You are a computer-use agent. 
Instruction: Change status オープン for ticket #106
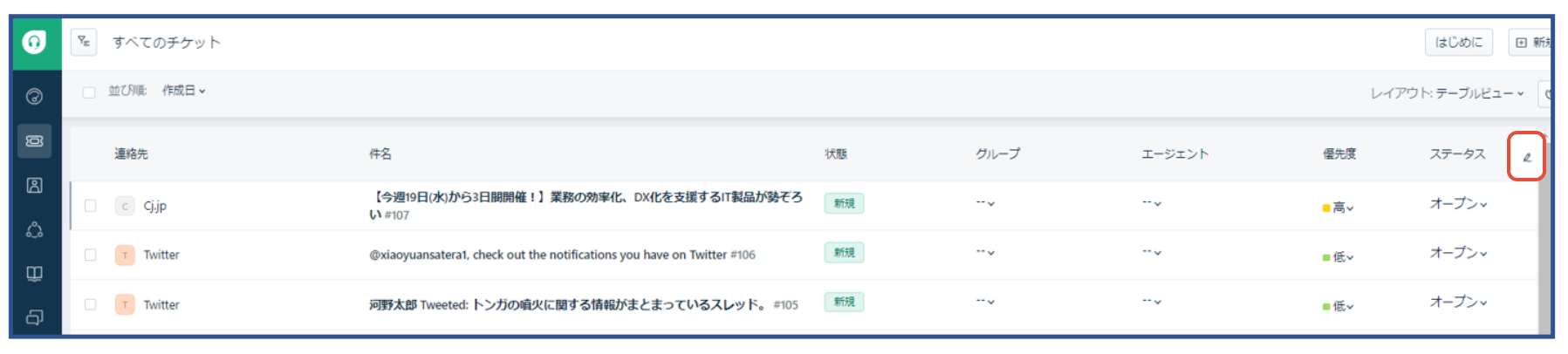pyautogui.click(x=1458, y=252)
